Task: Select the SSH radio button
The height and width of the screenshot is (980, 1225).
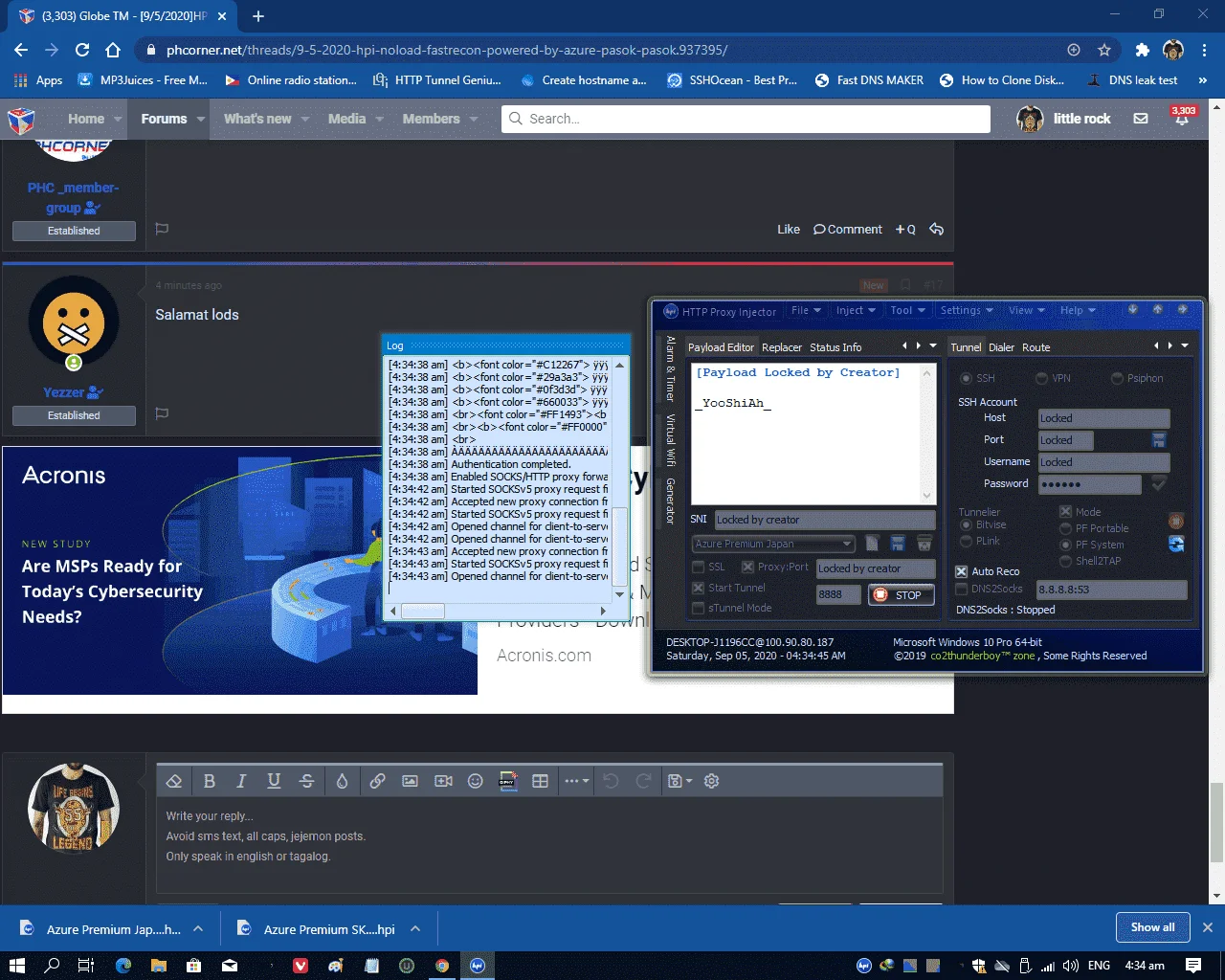Action: [966, 378]
